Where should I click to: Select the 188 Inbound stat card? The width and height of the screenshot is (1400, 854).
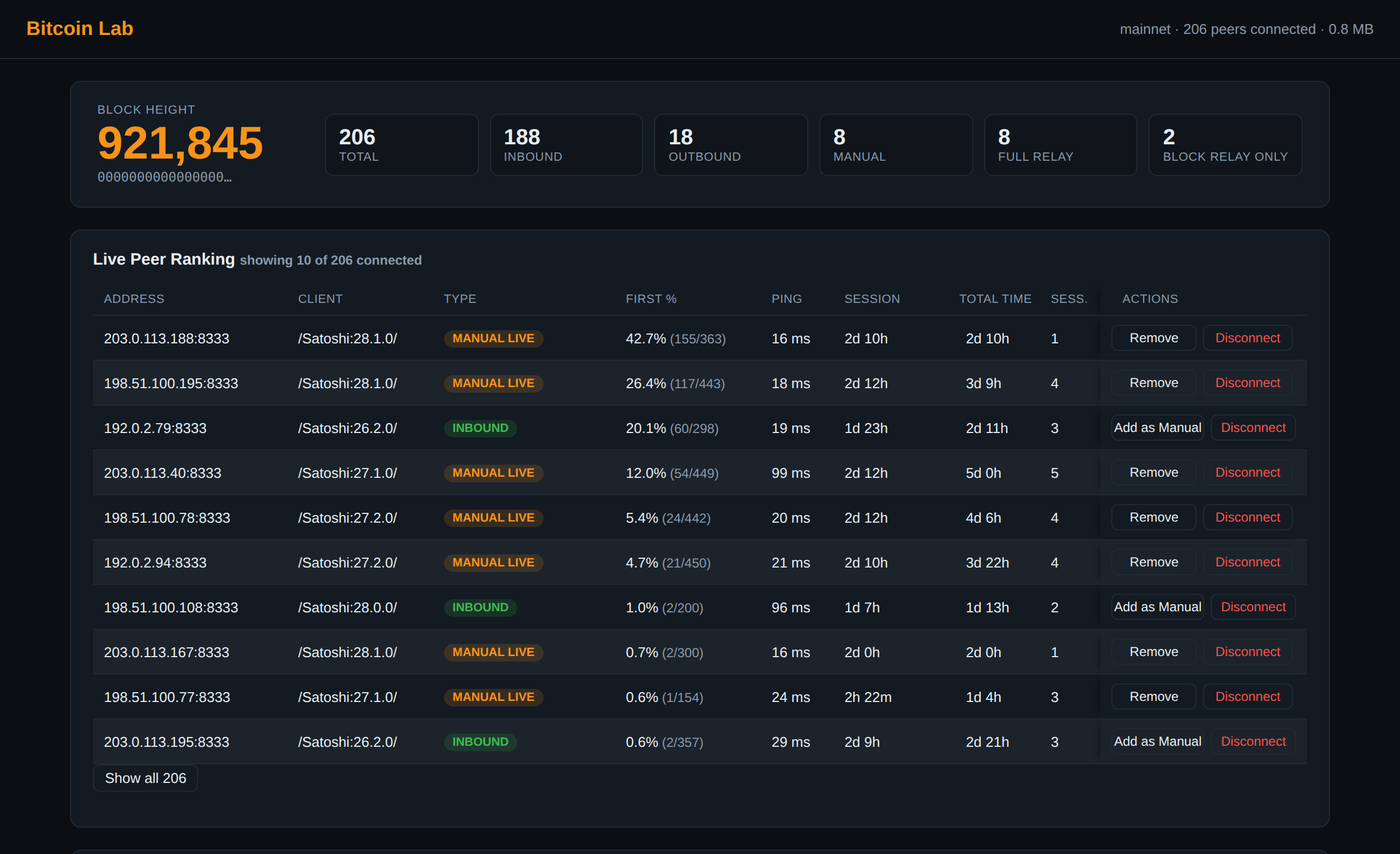pos(566,145)
